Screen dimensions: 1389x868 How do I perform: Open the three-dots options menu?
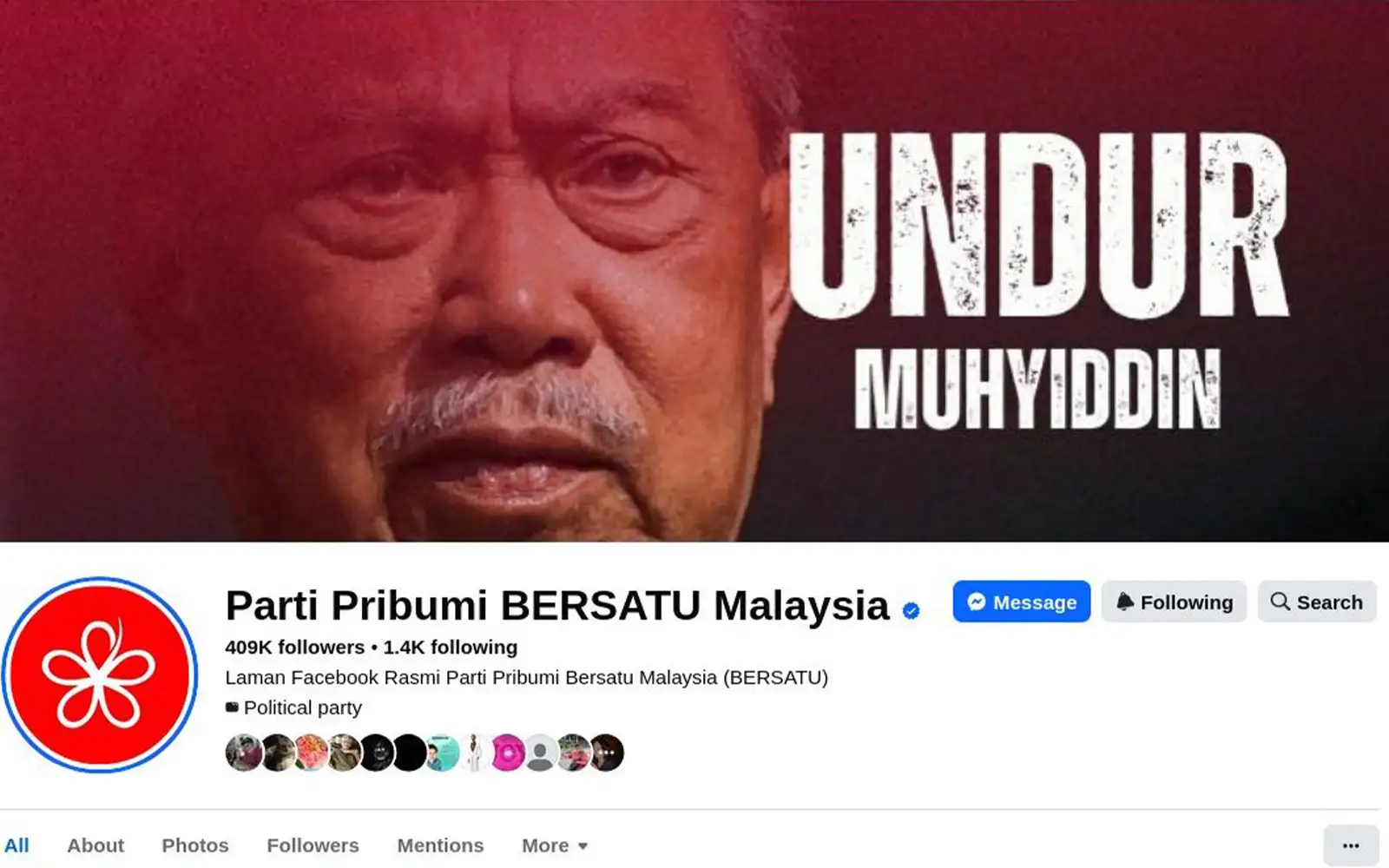1351,845
